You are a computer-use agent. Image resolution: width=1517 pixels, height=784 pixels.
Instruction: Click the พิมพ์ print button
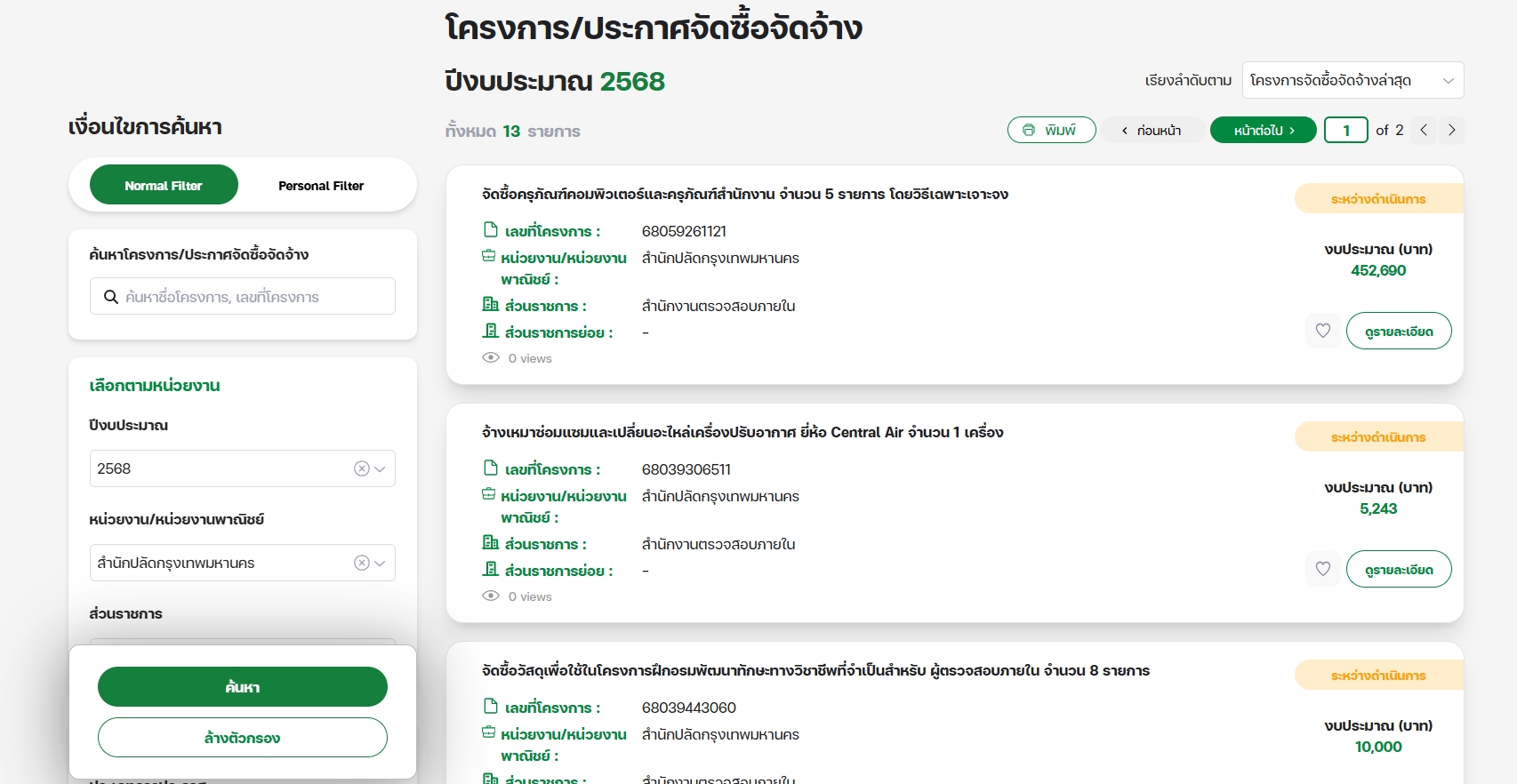click(x=1051, y=130)
